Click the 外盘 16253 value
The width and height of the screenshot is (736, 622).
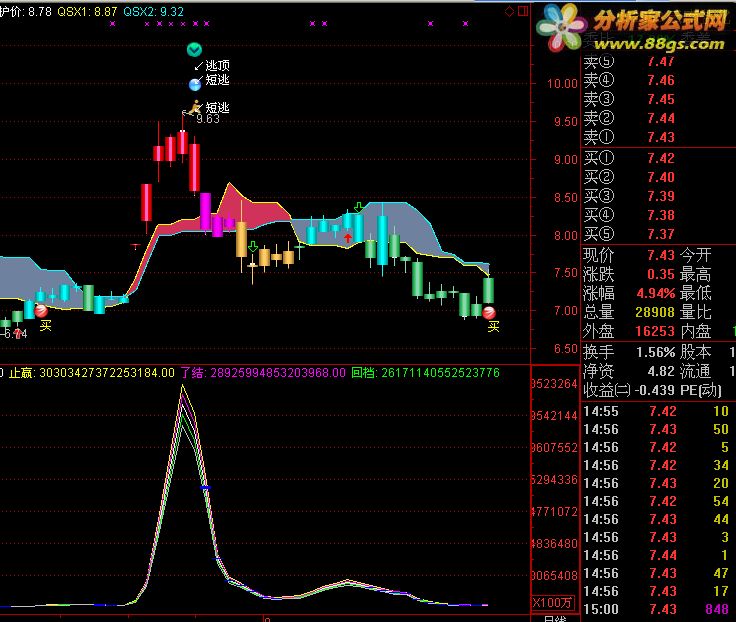tap(655, 331)
